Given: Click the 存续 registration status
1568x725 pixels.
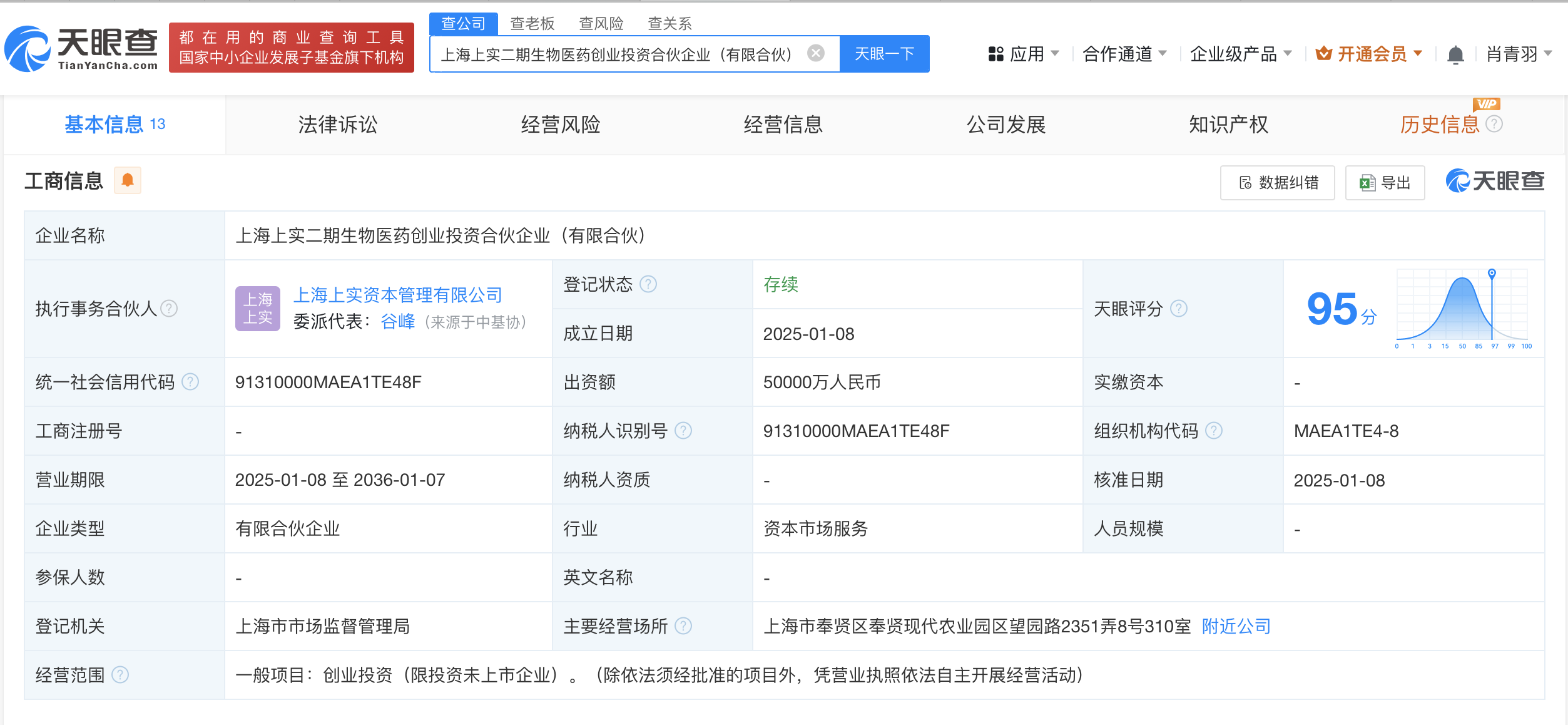Looking at the screenshot, I should point(781,285).
